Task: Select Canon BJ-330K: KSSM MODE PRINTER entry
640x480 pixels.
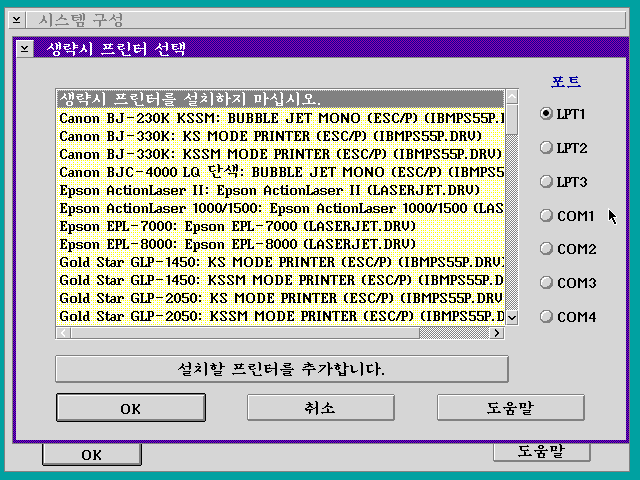Action: click(280, 154)
